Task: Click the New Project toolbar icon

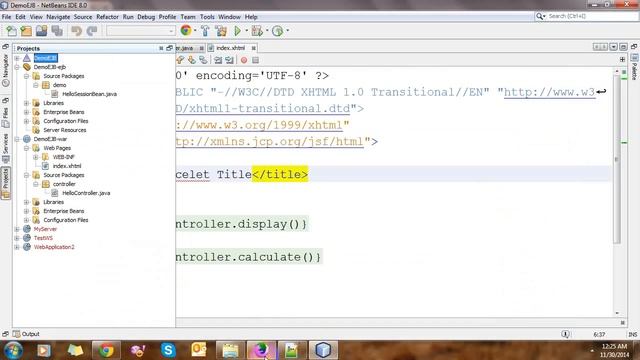Action: (x=26, y=31)
